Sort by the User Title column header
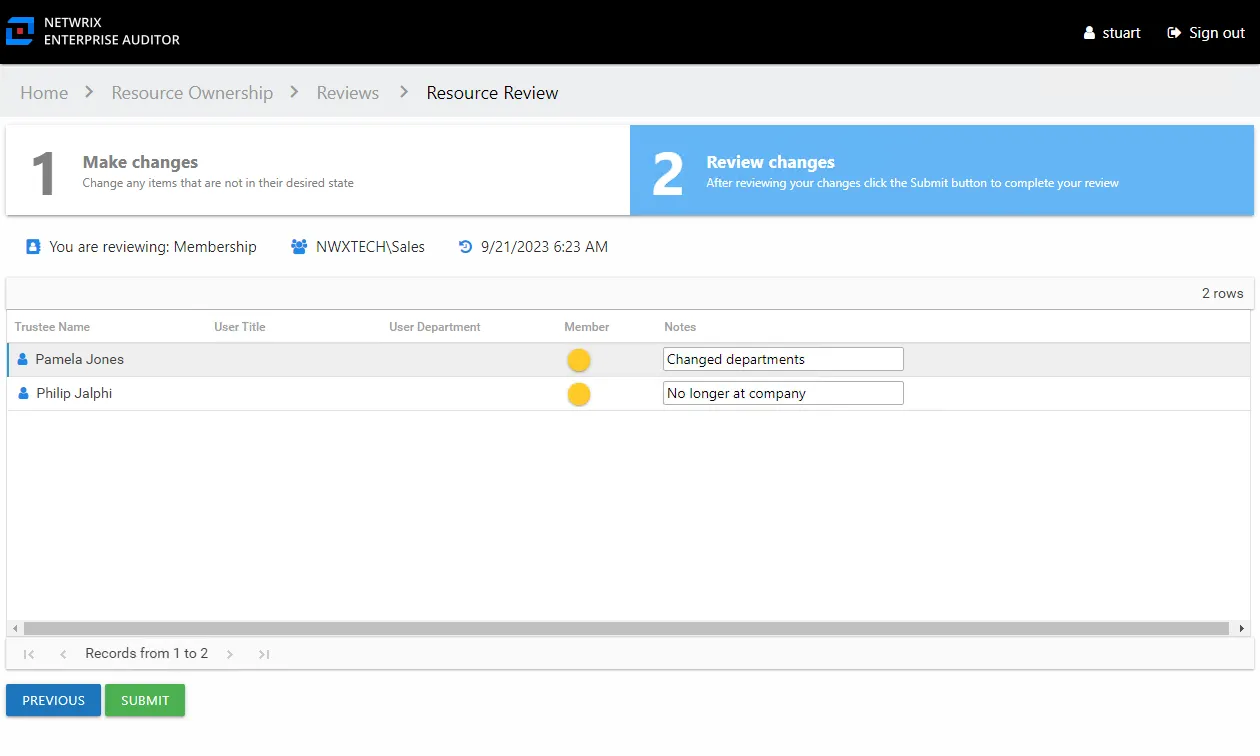Screen dimensions: 1260x756 coord(240,327)
